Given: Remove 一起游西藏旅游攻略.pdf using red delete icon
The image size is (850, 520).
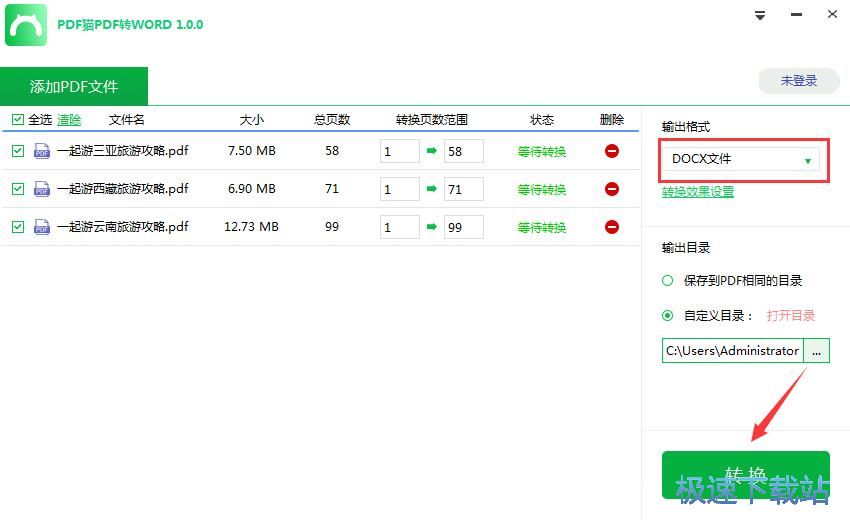Looking at the screenshot, I should [x=611, y=189].
